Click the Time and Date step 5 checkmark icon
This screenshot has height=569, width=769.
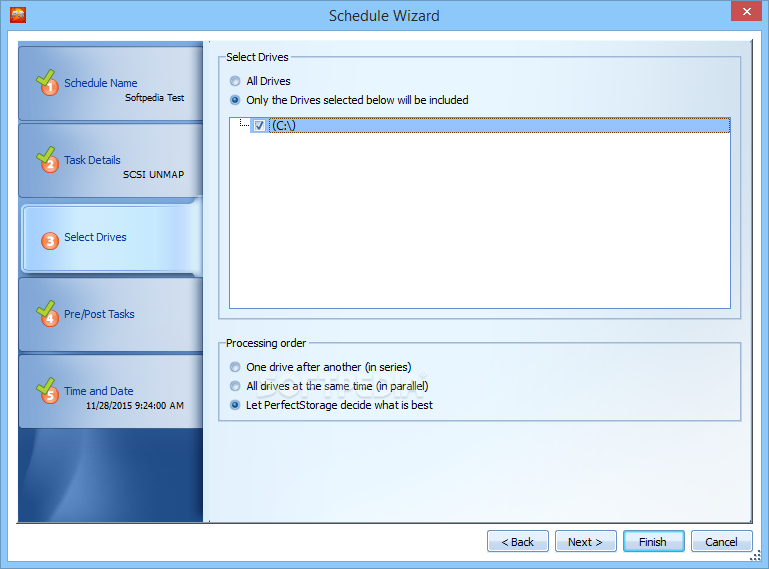[47, 390]
